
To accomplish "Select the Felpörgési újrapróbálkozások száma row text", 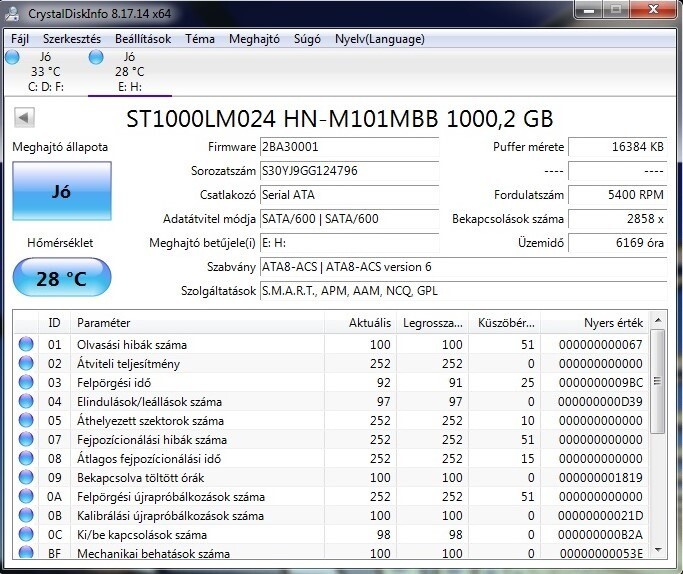I will click(171, 497).
